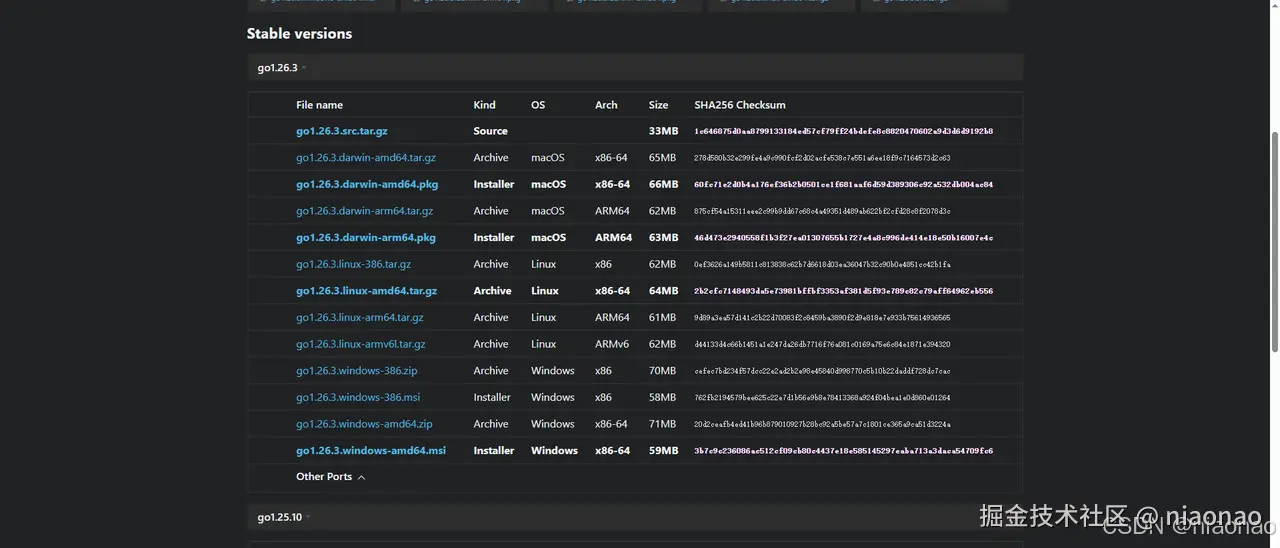Download go1.26.3.linux-amd64.tar.gz

point(366,291)
